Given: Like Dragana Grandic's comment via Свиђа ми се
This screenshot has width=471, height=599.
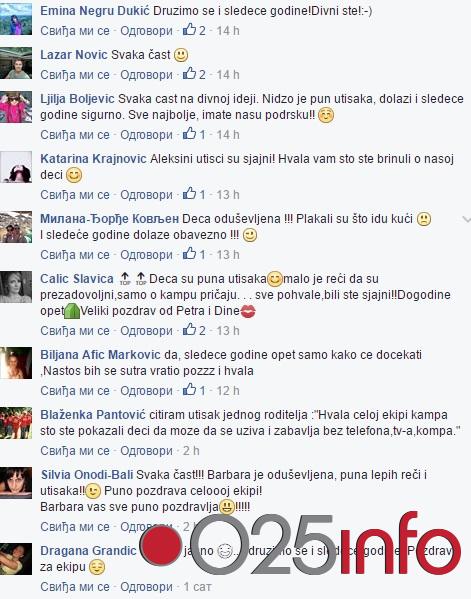Looking at the screenshot, I should pos(75,587).
